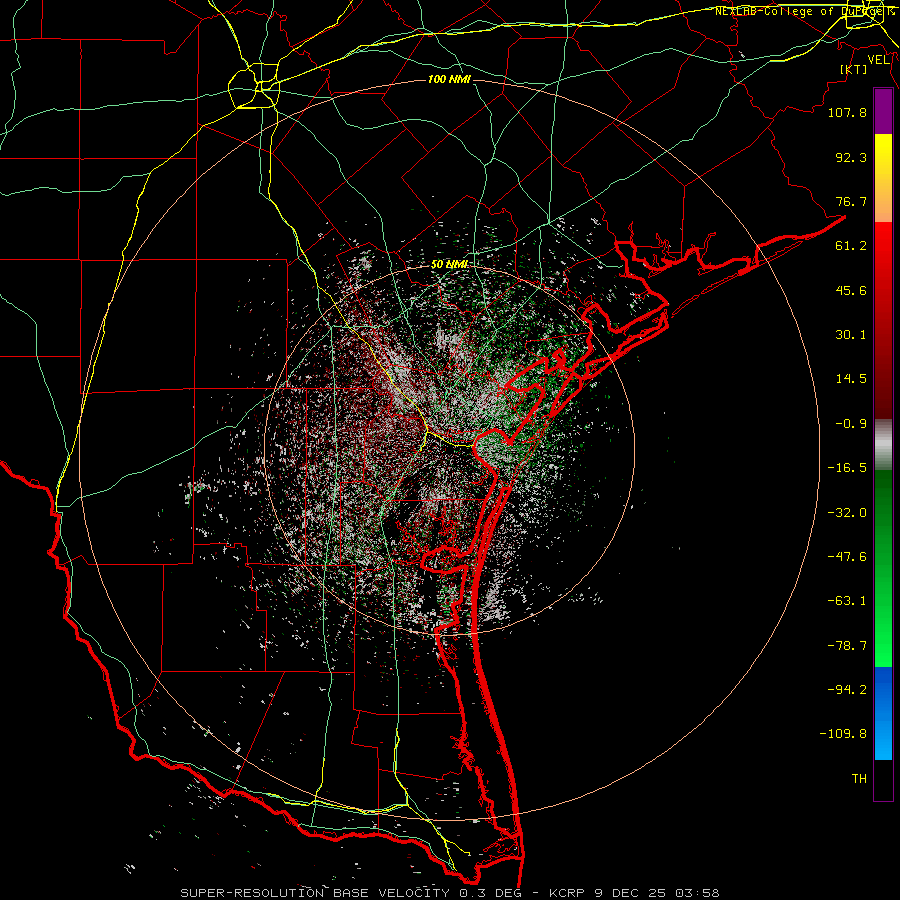The image size is (900, 900).
Task: Select the -78.7 value on the velocity scale
Action: (847, 645)
